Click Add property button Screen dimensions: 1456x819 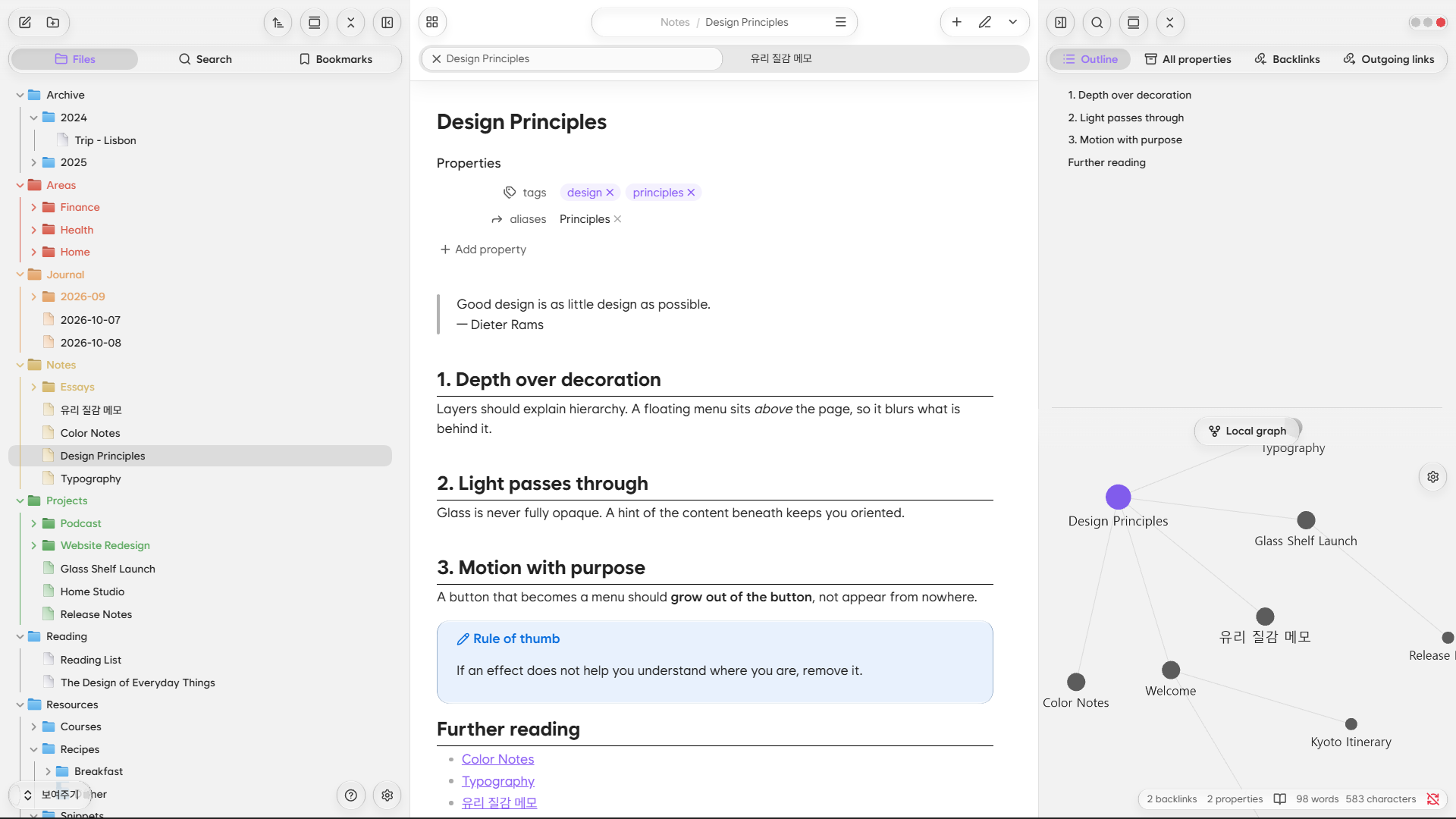coord(483,249)
